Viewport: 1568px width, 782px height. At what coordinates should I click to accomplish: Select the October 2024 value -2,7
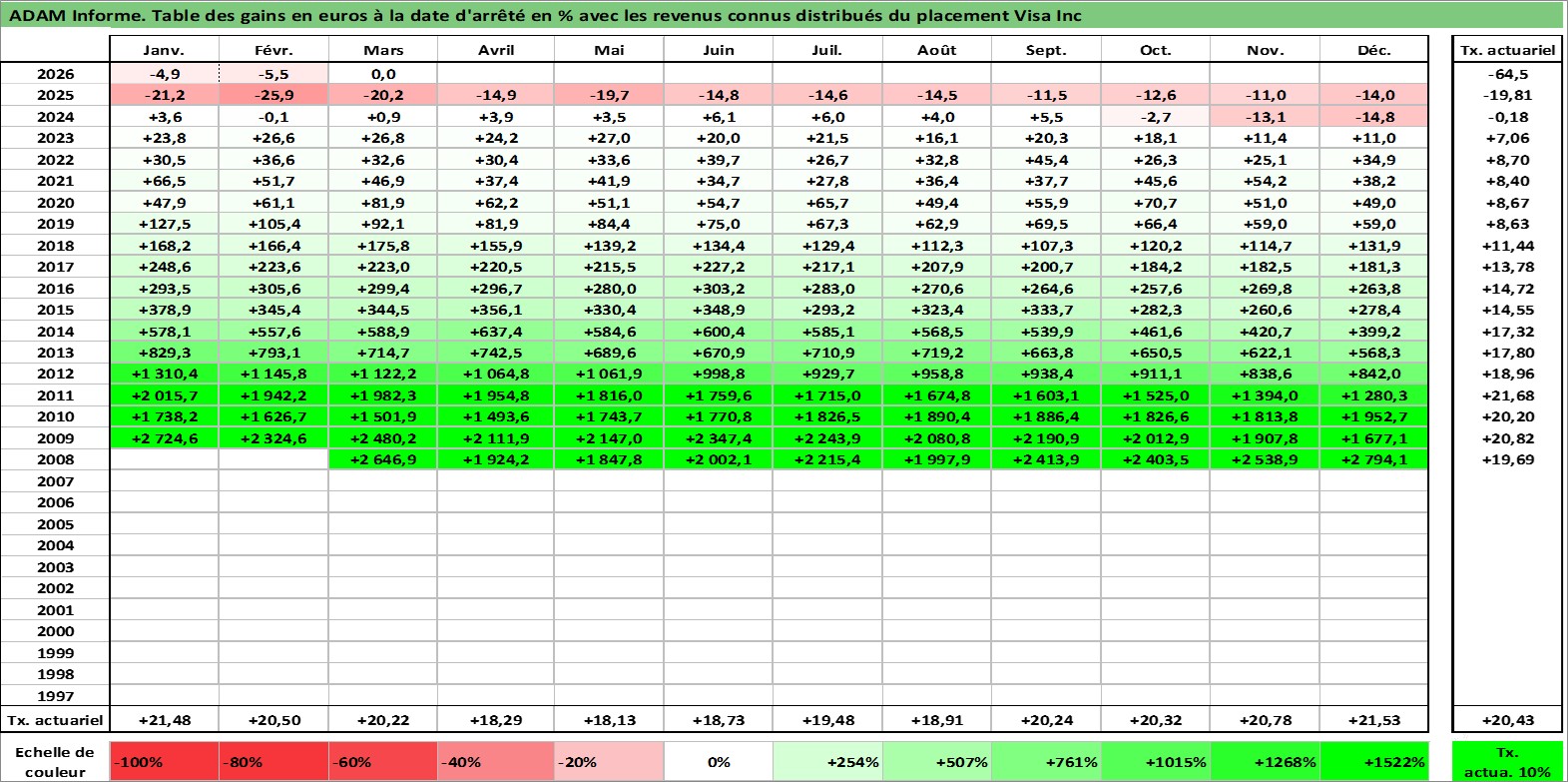coord(1156,117)
